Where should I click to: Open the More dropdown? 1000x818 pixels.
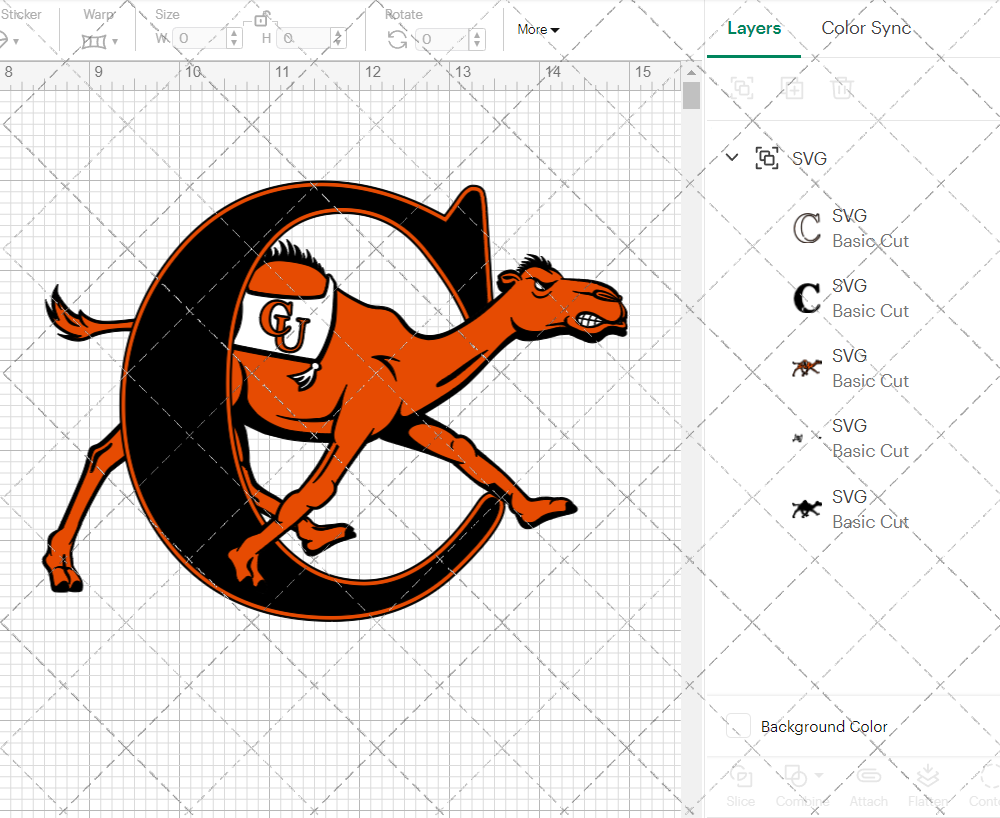(x=537, y=30)
